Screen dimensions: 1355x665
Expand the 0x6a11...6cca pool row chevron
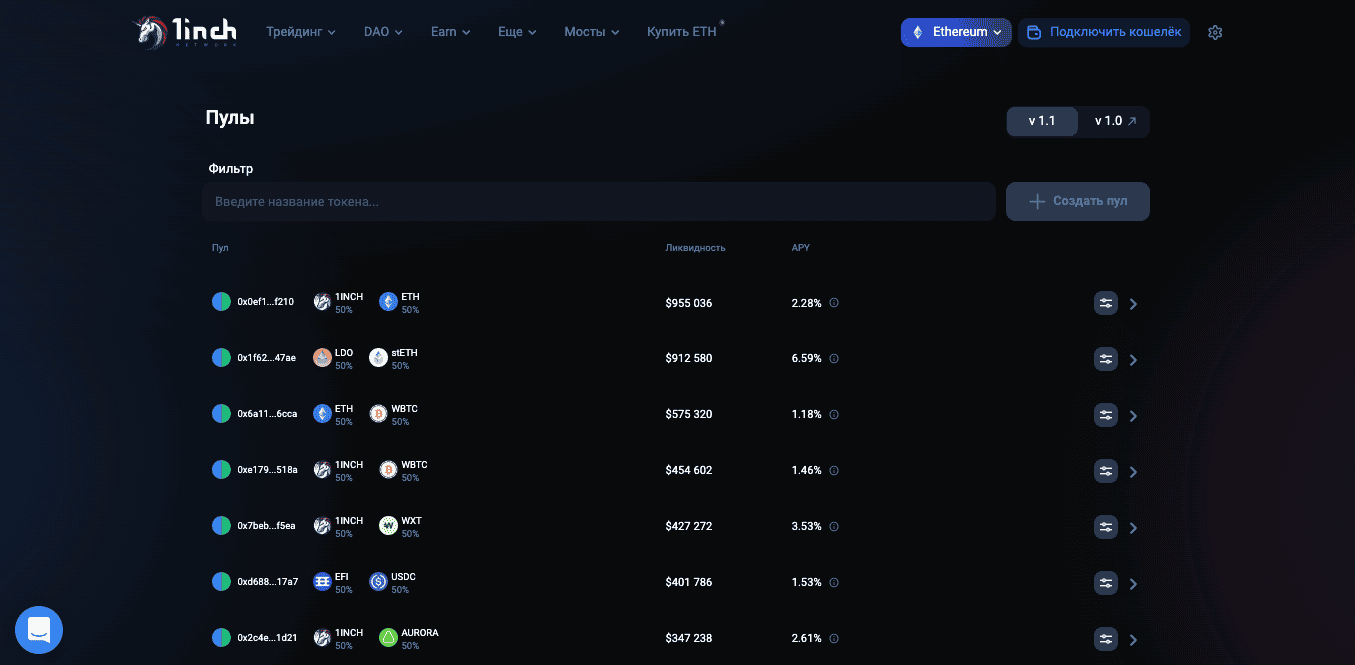pyautogui.click(x=1133, y=416)
